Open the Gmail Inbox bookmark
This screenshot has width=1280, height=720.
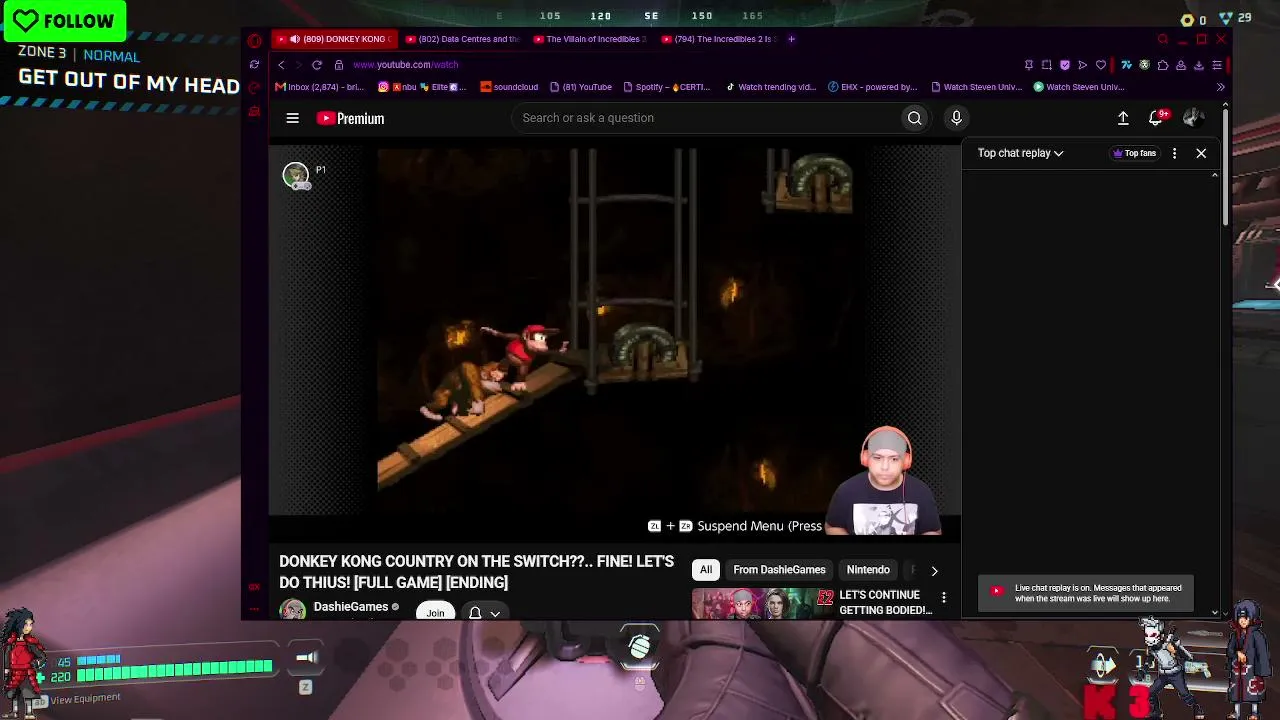click(319, 87)
